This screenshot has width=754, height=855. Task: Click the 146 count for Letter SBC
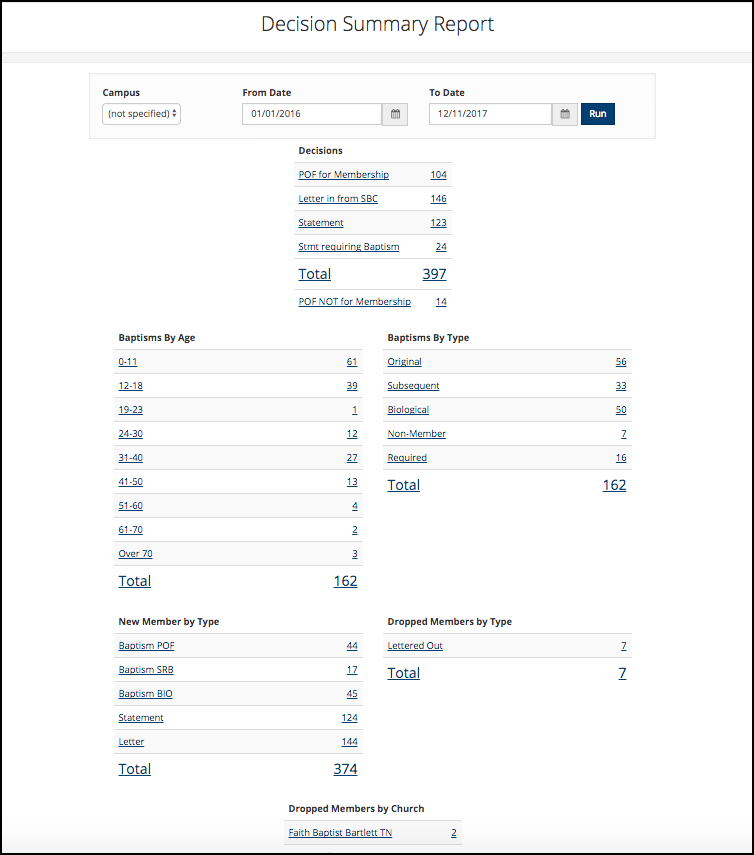click(438, 198)
